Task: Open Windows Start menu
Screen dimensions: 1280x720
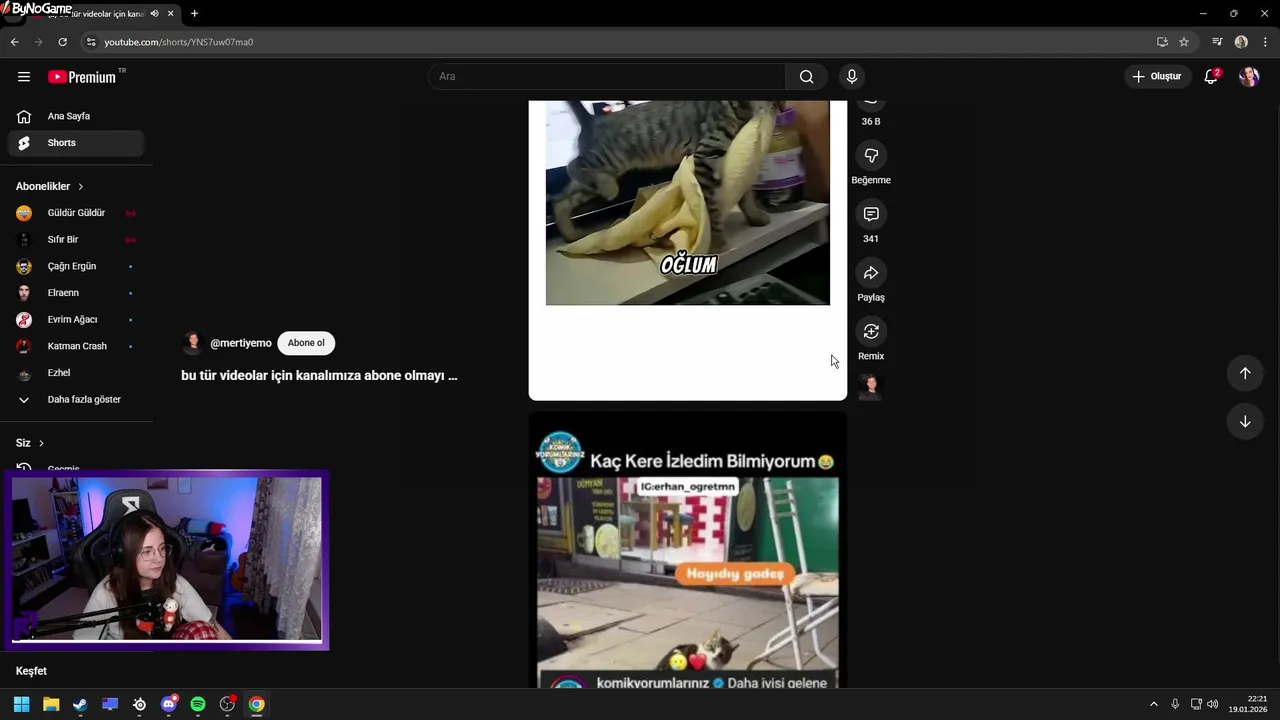Action: tap(21, 704)
